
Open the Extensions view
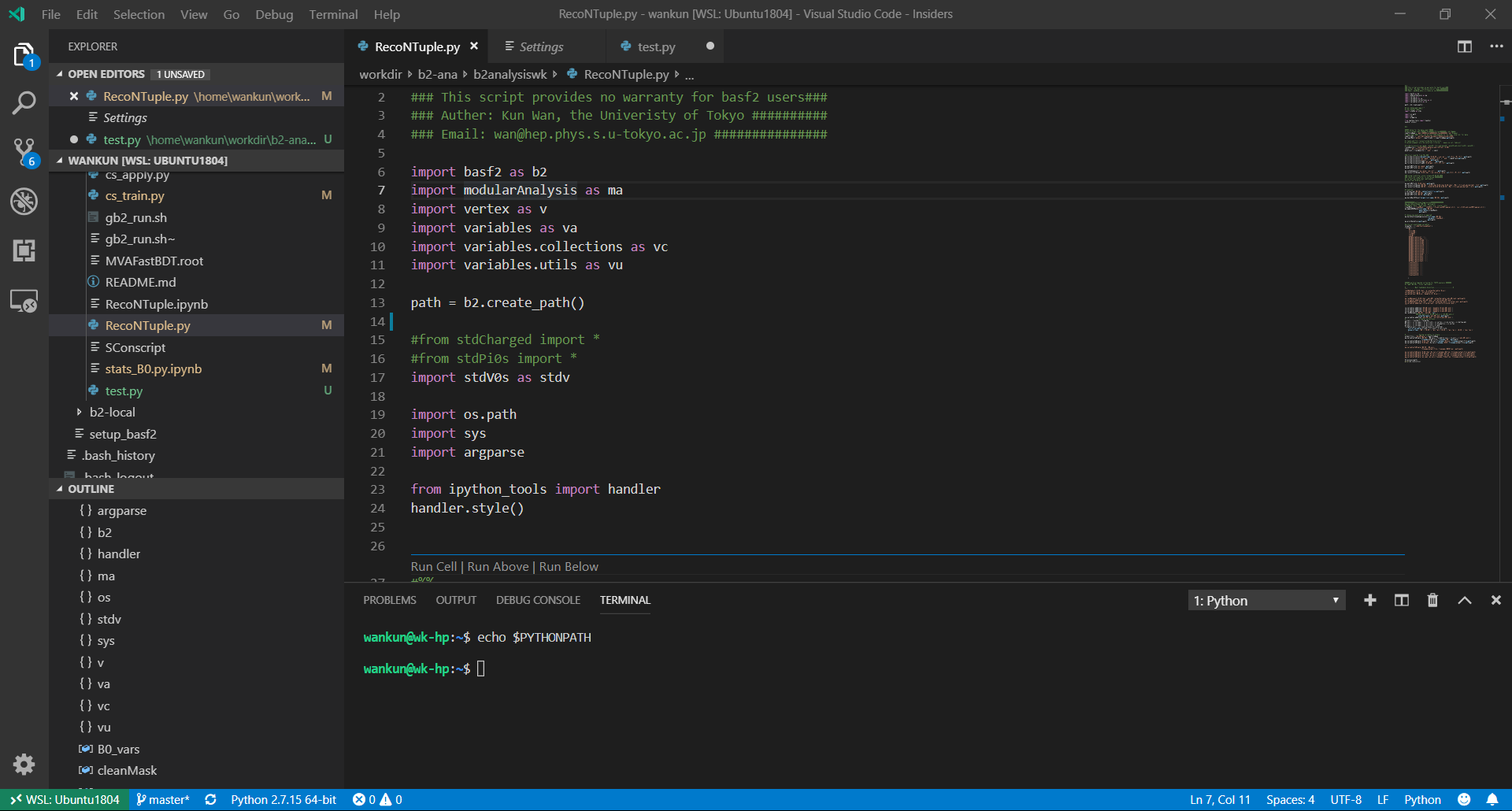pos(24,250)
